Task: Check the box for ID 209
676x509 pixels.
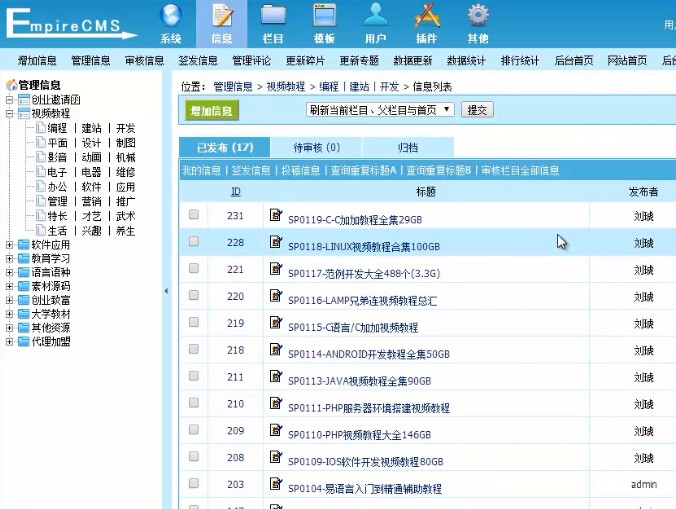Action: (194, 429)
